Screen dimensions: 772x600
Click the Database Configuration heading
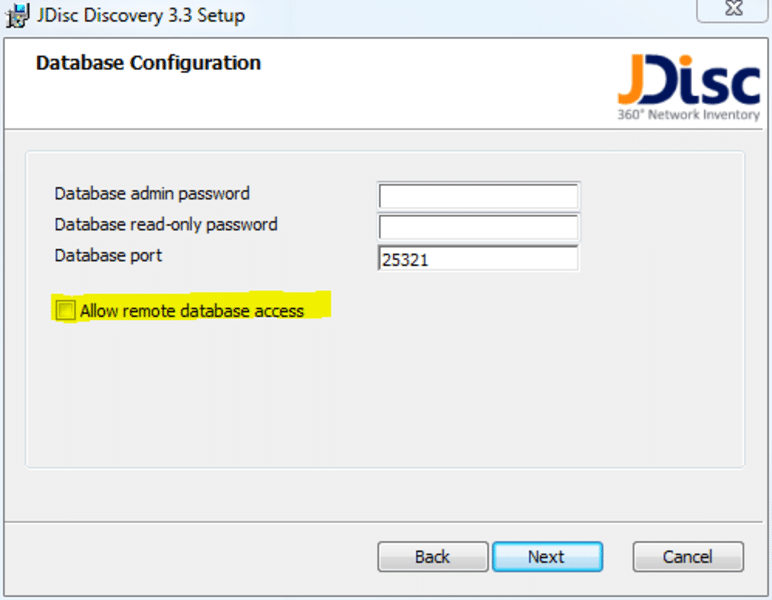(148, 63)
